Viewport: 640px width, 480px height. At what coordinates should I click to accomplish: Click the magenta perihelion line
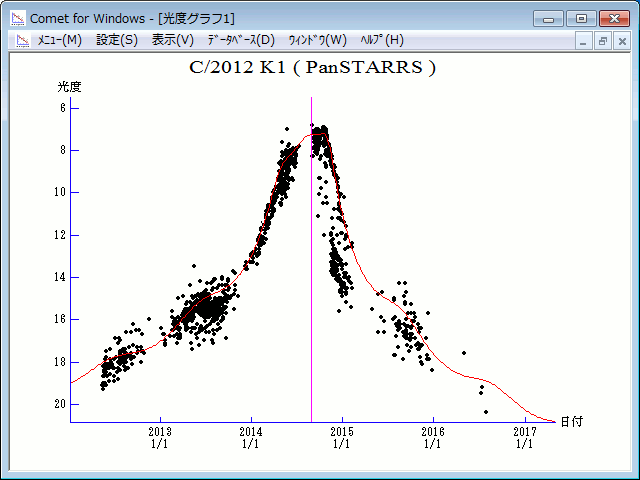pyautogui.click(x=311, y=260)
